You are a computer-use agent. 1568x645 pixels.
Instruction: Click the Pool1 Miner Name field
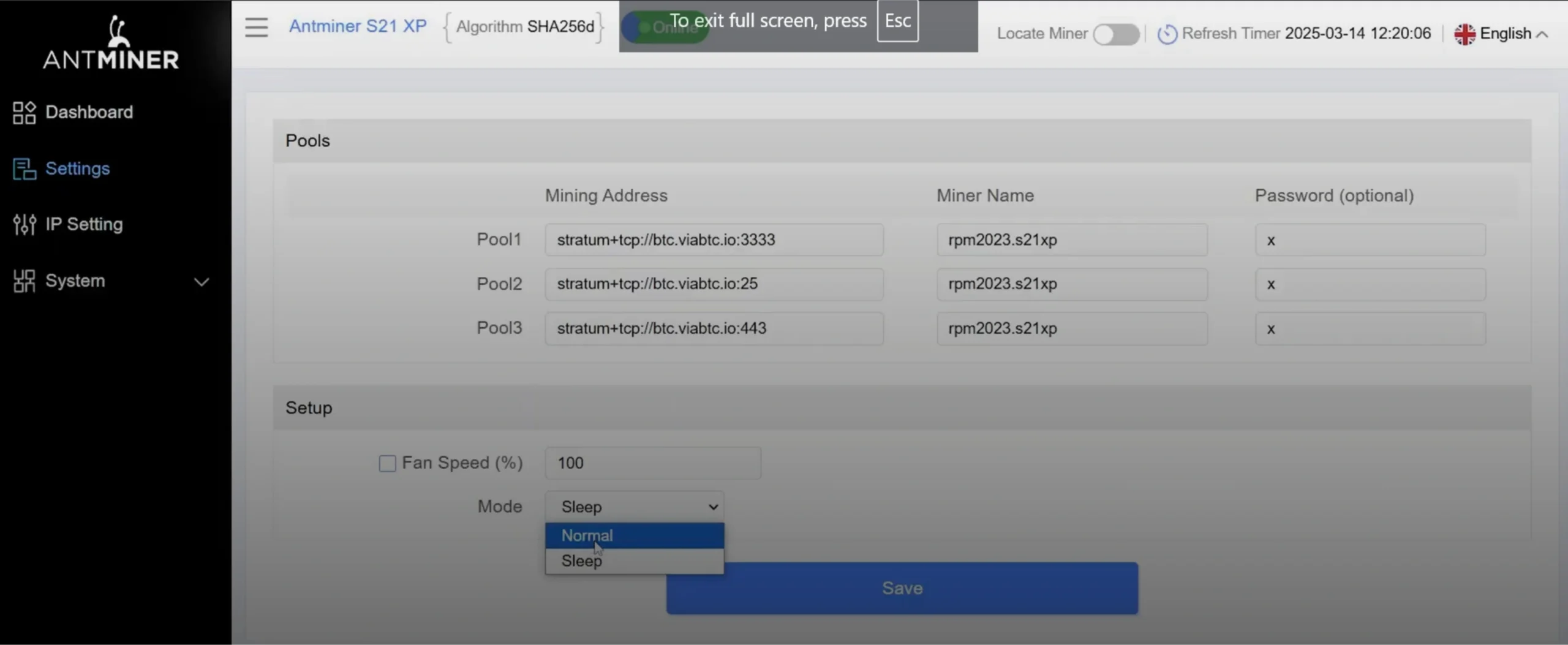[1072, 240]
